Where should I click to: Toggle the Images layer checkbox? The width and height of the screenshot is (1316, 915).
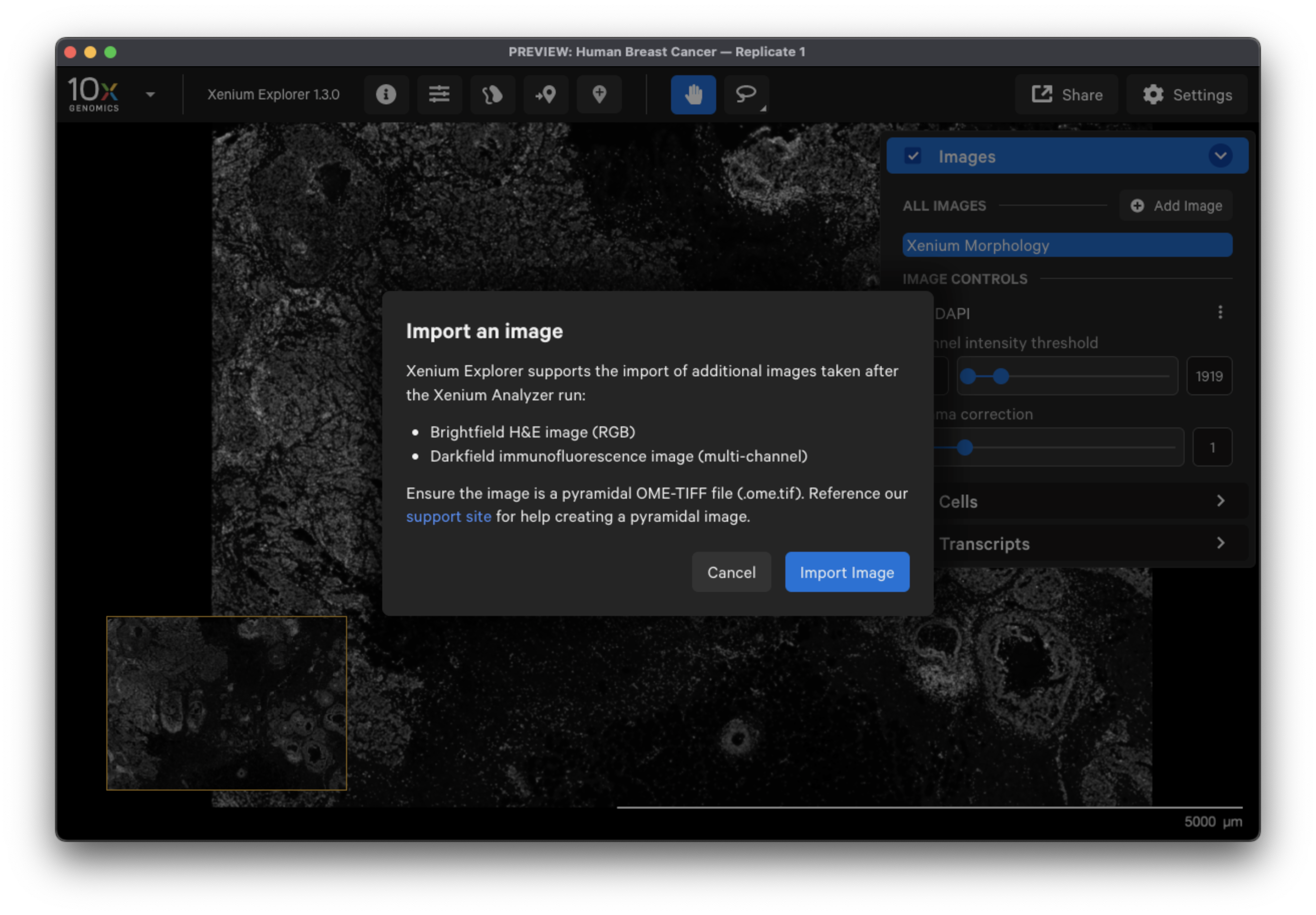[x=912, y=156]
